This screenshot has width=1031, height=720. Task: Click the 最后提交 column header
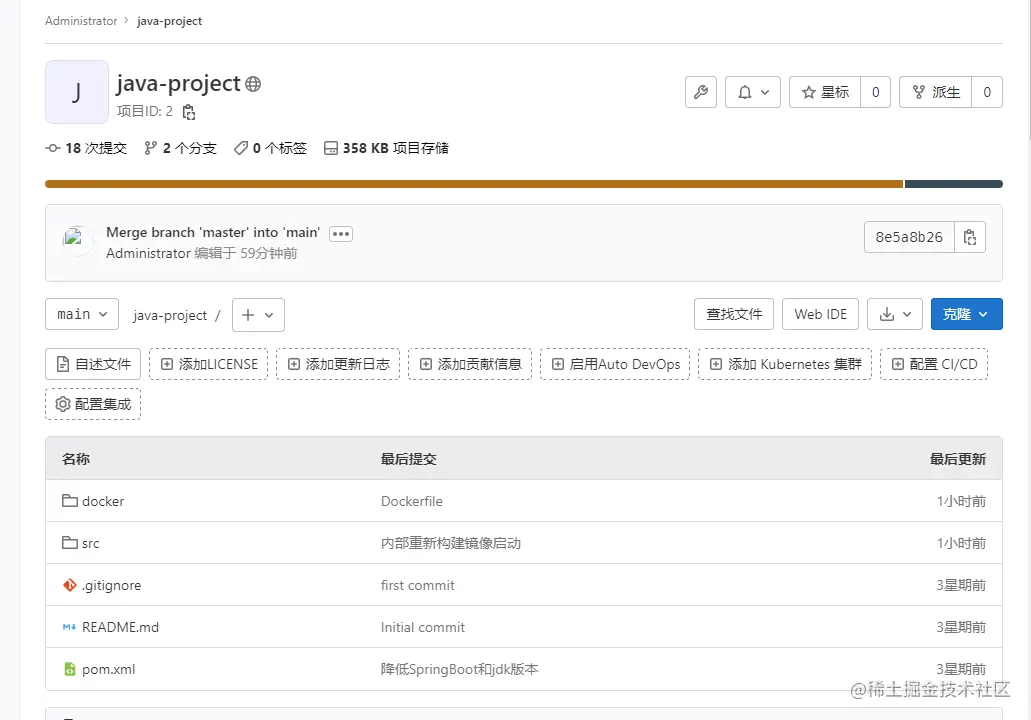408,459
